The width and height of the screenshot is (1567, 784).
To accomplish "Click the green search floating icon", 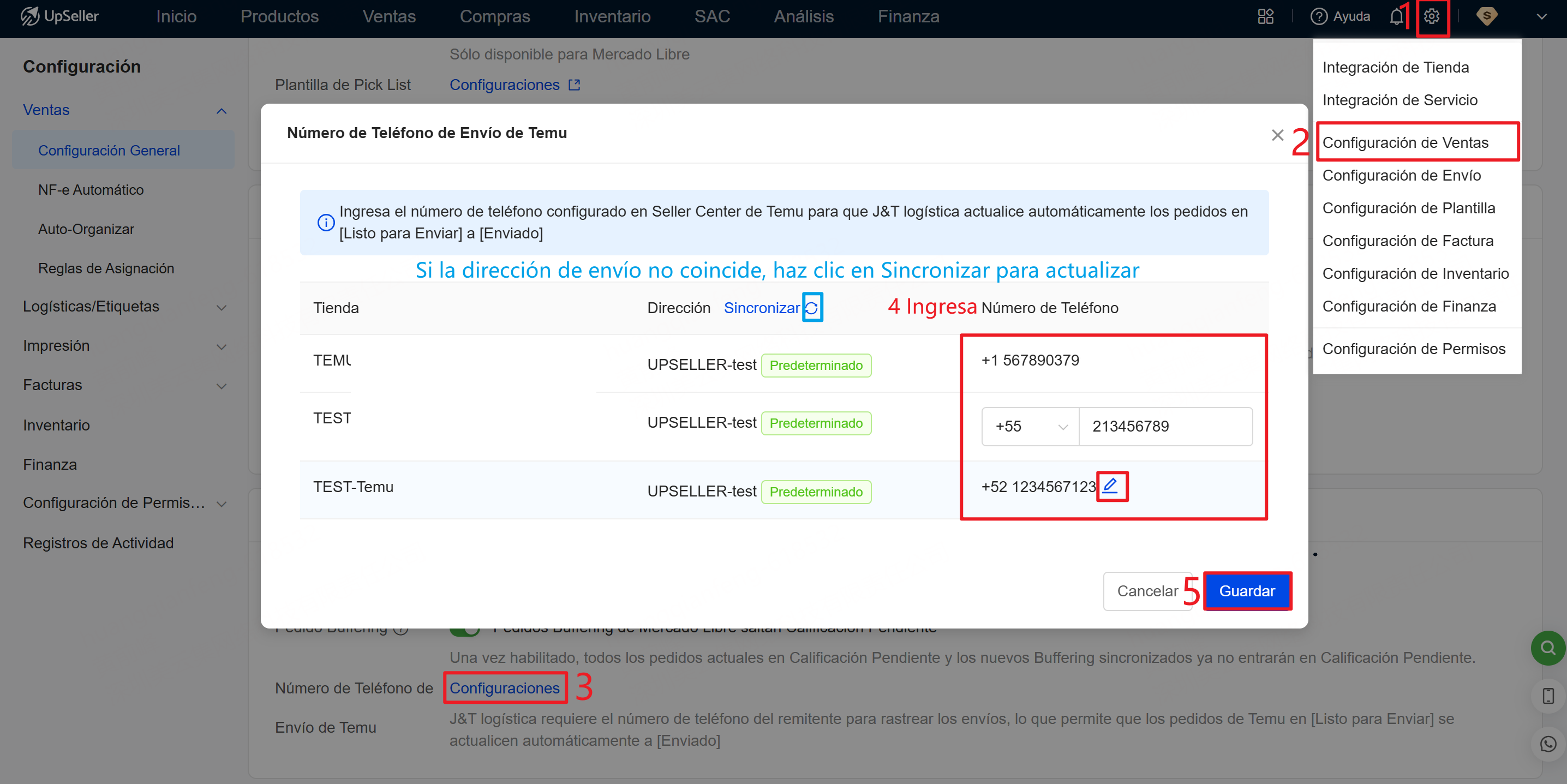I will [x=1547, y=648].
